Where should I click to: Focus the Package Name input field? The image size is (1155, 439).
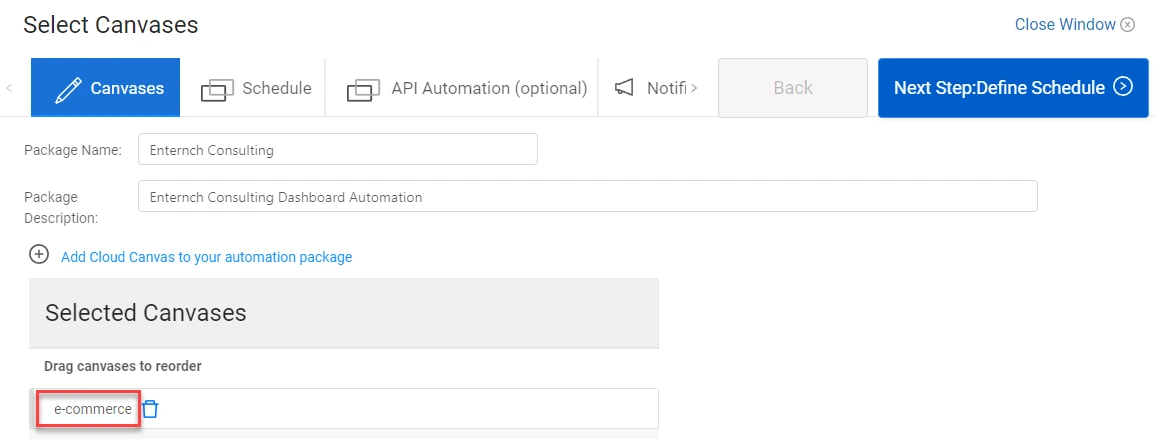coord(337,150)
